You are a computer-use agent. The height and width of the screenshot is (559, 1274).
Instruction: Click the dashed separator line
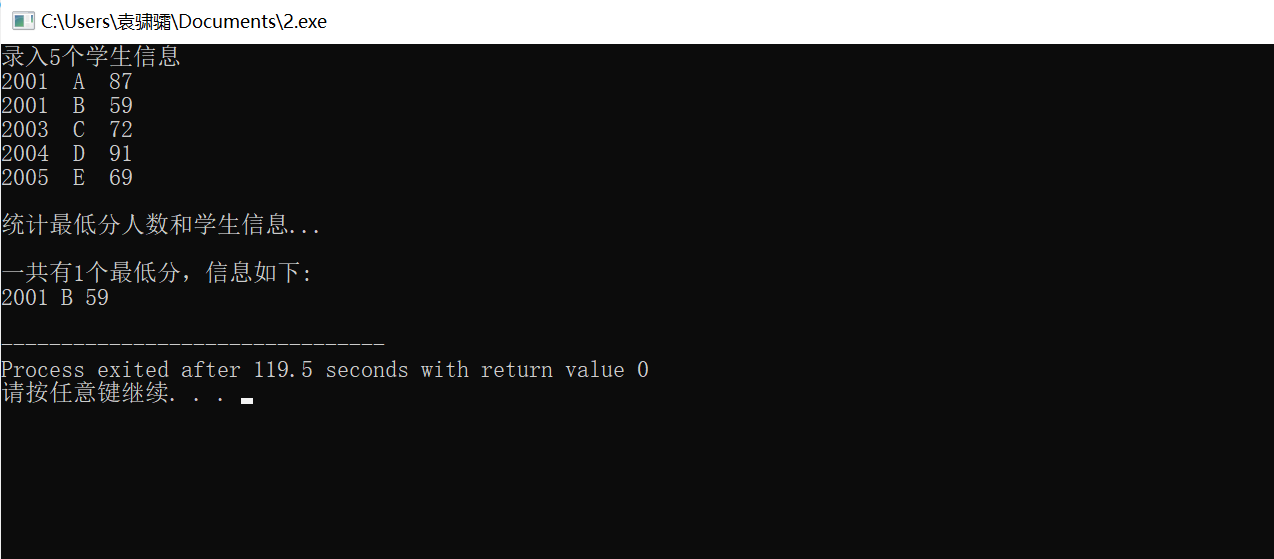[193, 344]
